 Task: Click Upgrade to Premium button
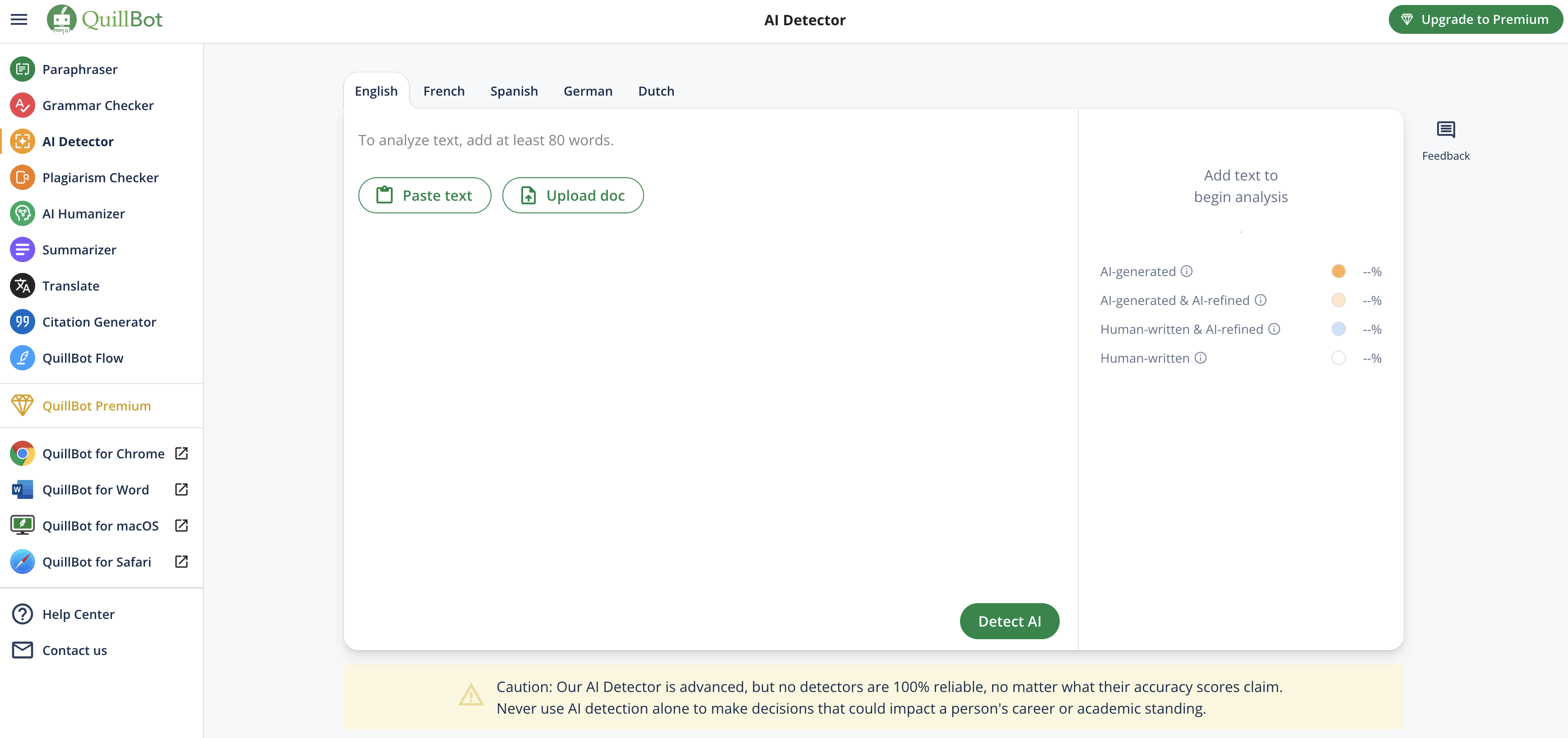pos(1475,19)
